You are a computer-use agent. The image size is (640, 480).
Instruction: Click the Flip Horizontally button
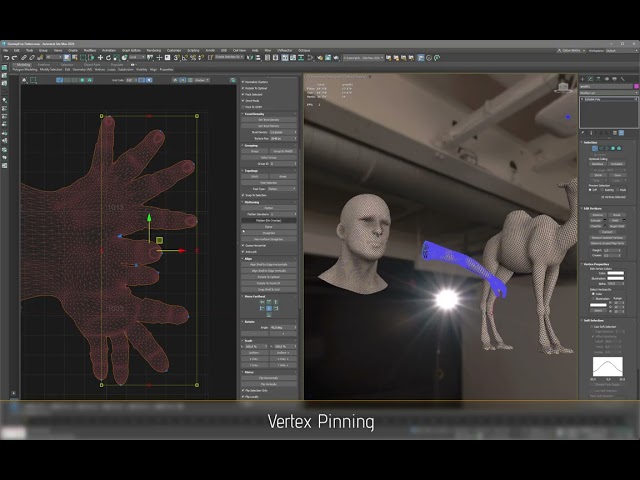[269, 378]
